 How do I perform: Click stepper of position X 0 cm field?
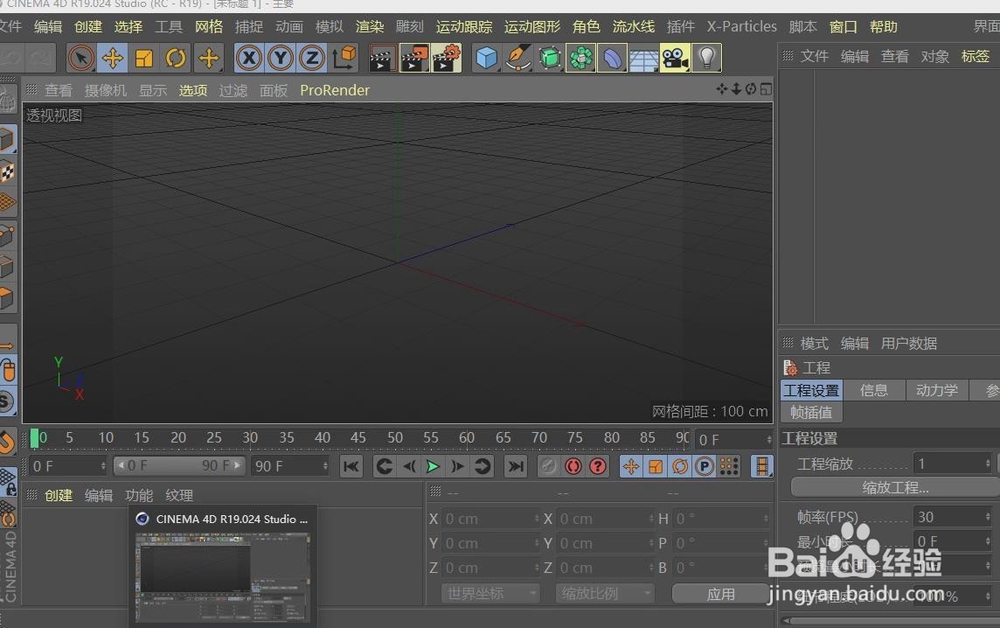point(536,519)
